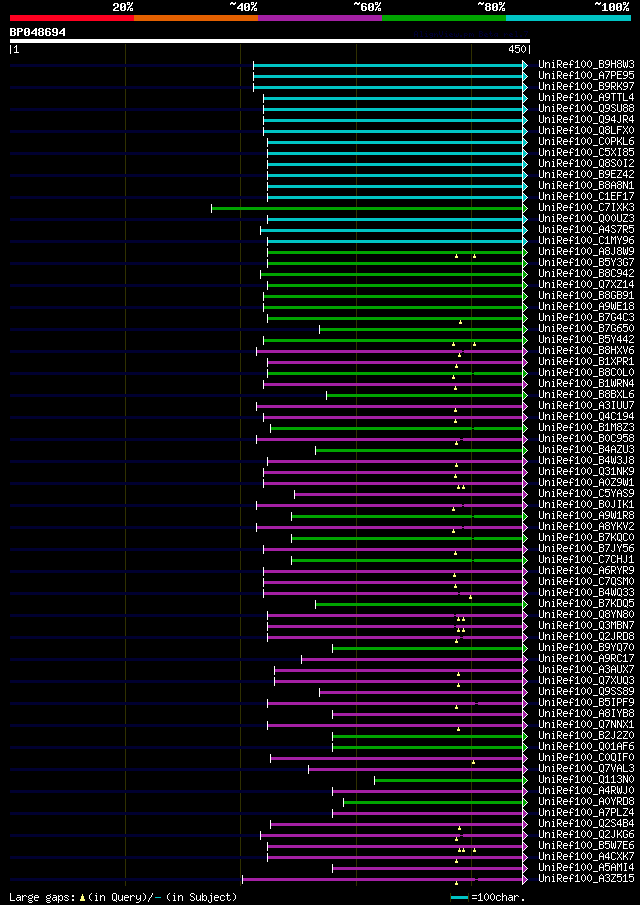Select the UniRef100_B1M8Z3 label
This screenshot has height=905, width=640.
[x=586, y=428]
